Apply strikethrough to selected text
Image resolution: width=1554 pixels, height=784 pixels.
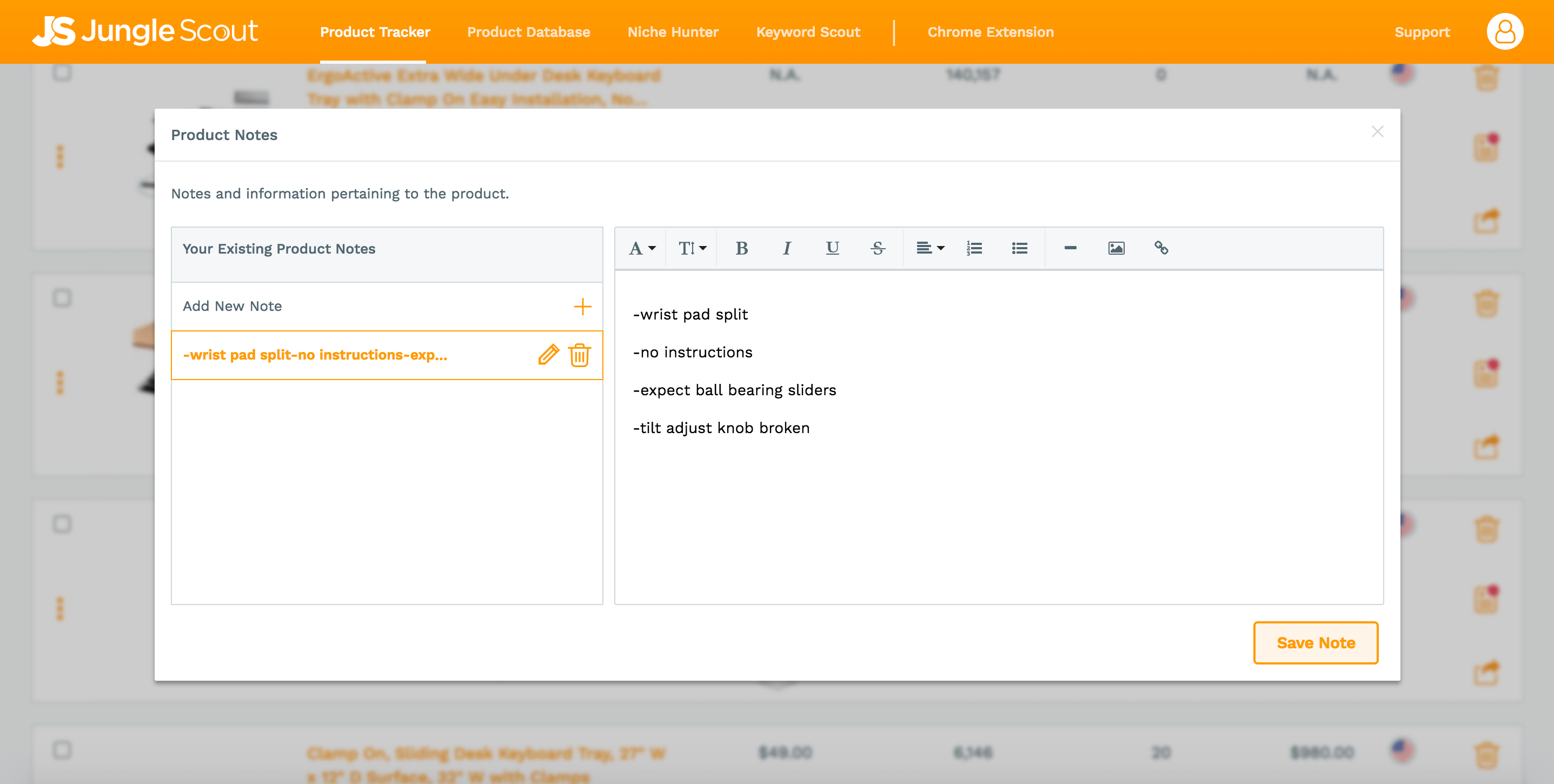tap(878, 248)
